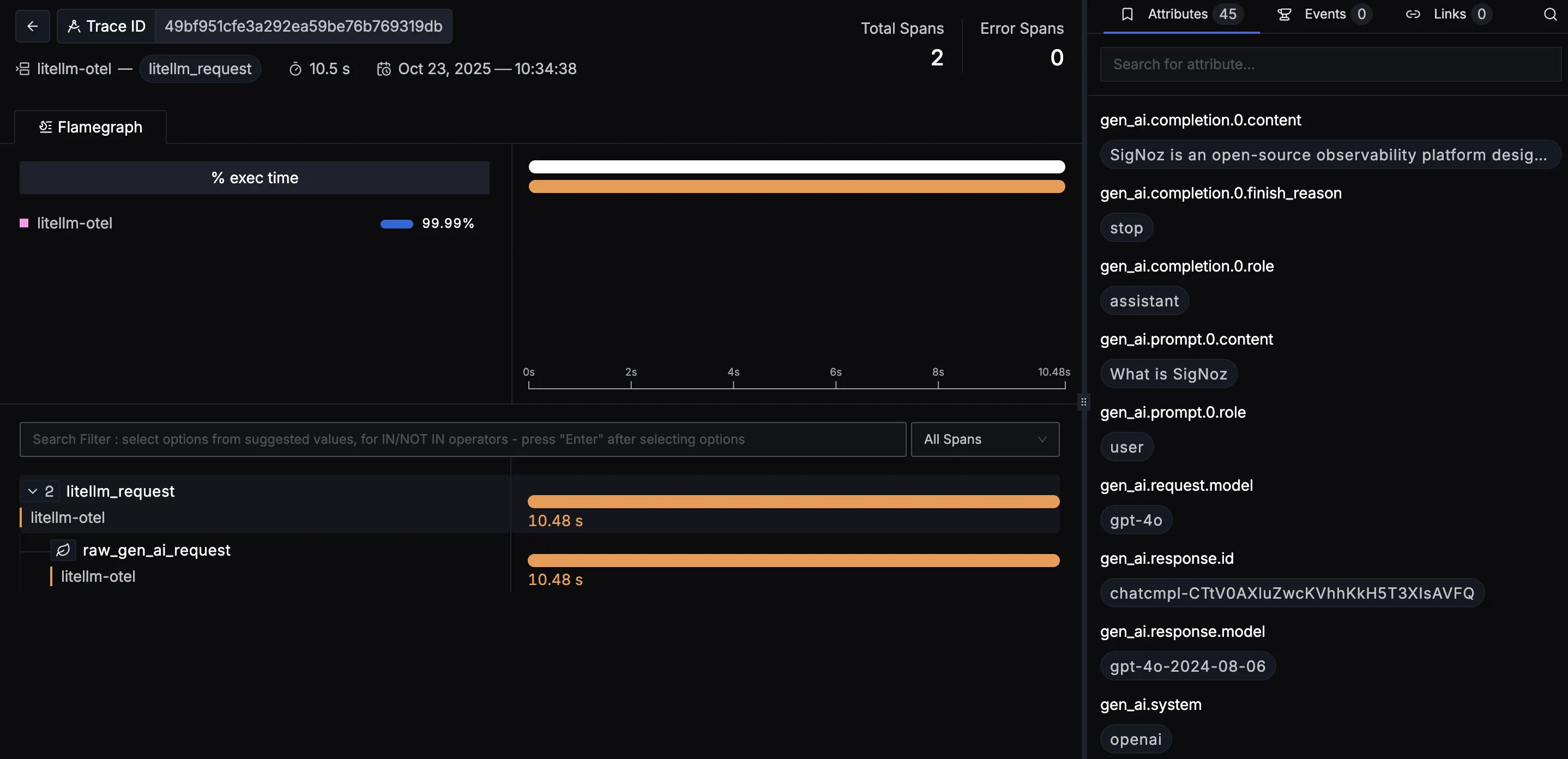Image resolution: width=1568 pixels, height=759 pixels.
Task: Click the back arrow to return
Action: tap(32, 26)
